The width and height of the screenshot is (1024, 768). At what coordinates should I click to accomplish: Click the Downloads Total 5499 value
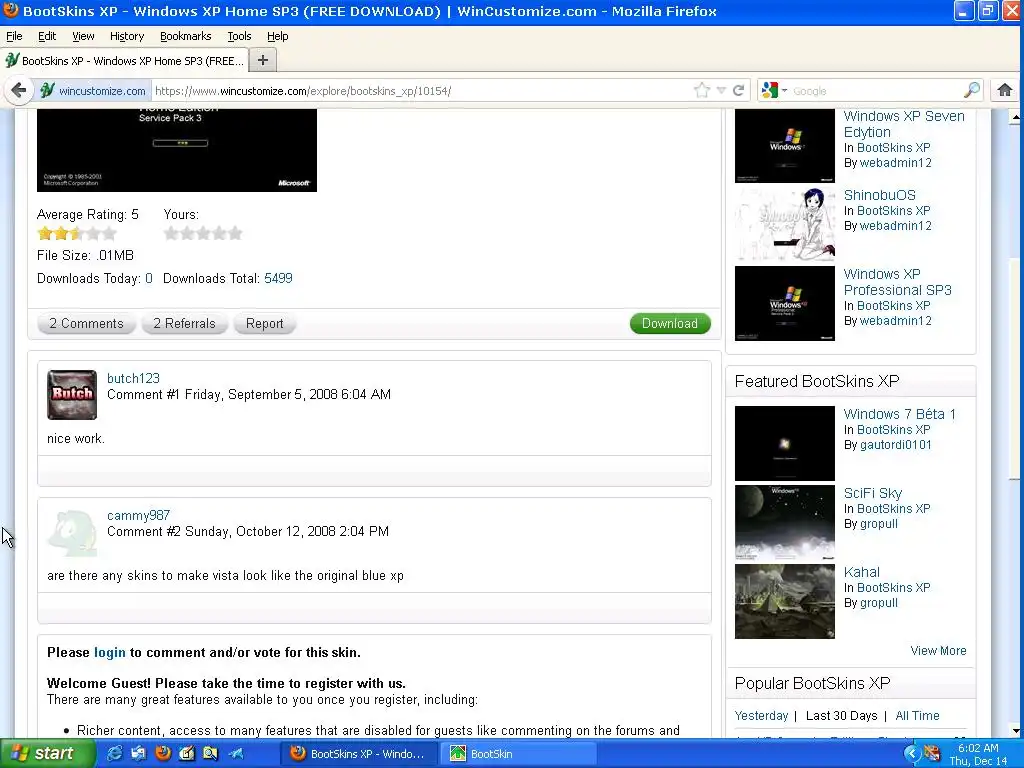(278, 278)
